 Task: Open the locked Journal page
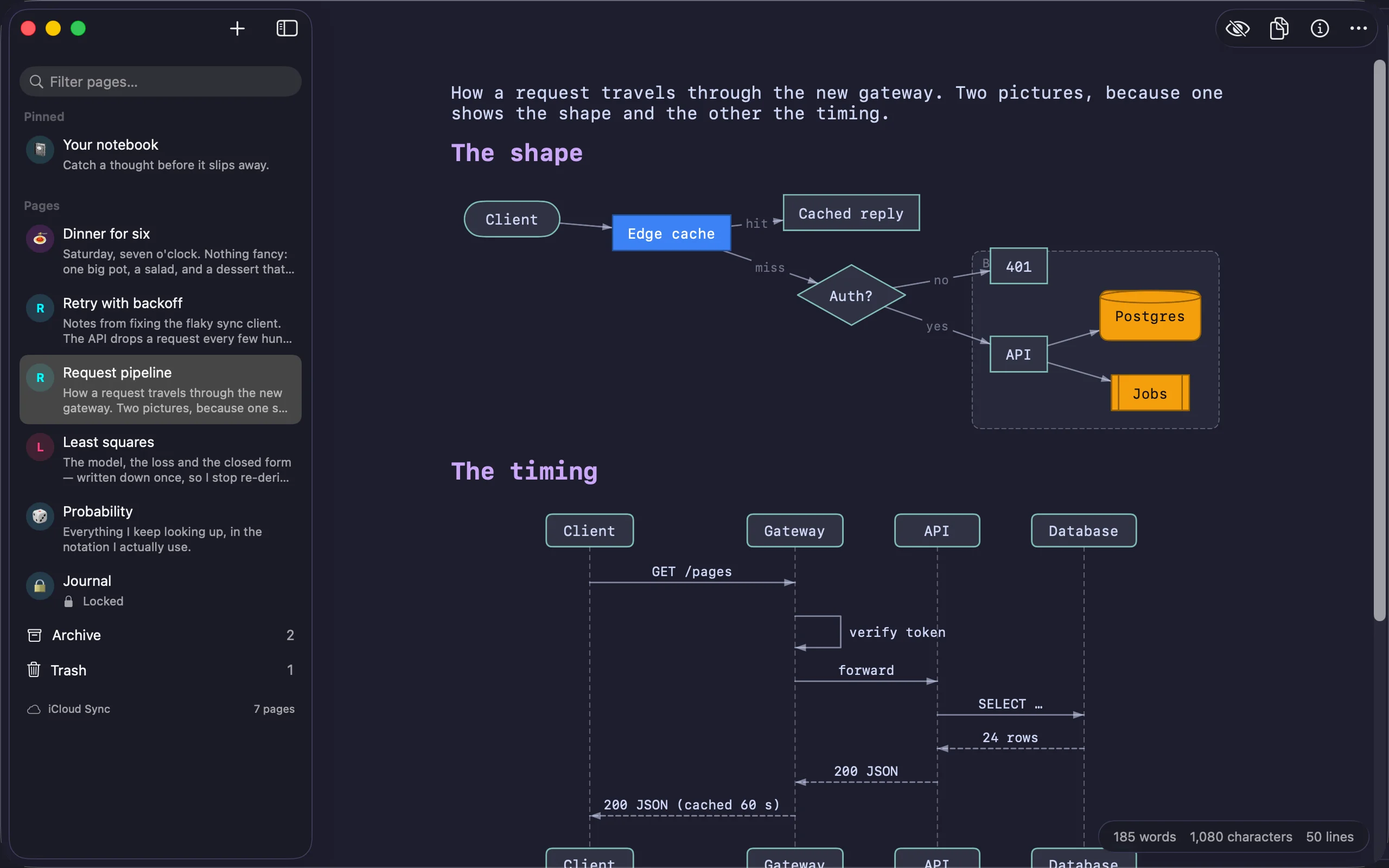pos(161,591)
